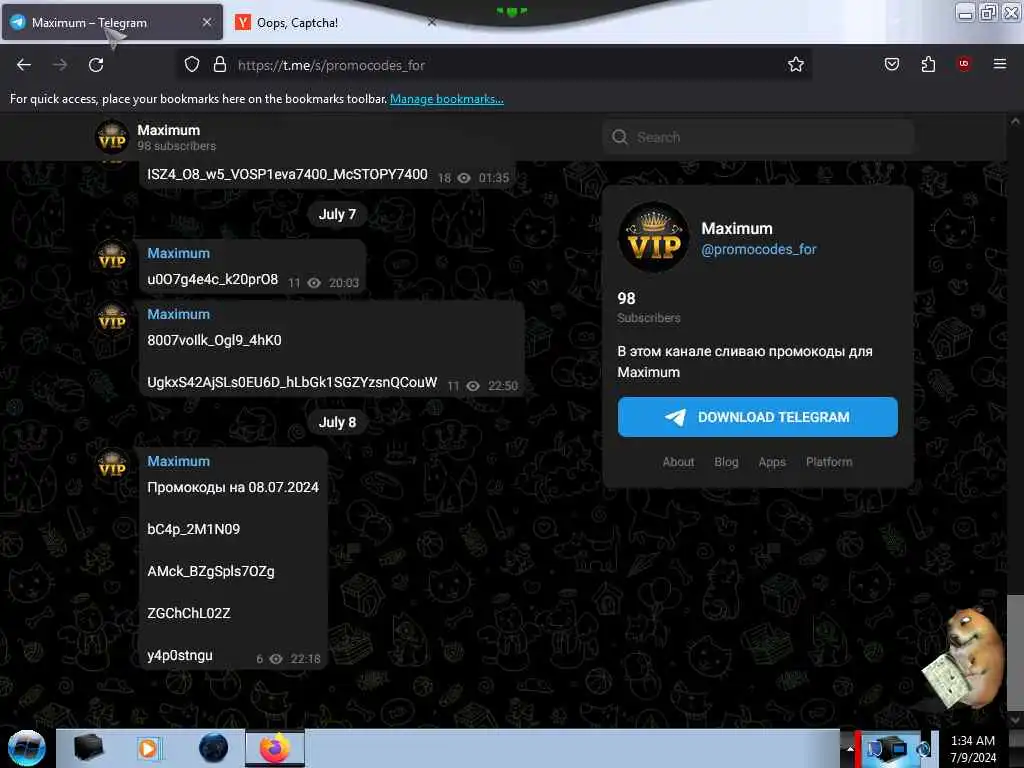Open the tracking protection shield icon
Image resolution: width=1024 pixels, height=768 pixels.
[191, 65]
